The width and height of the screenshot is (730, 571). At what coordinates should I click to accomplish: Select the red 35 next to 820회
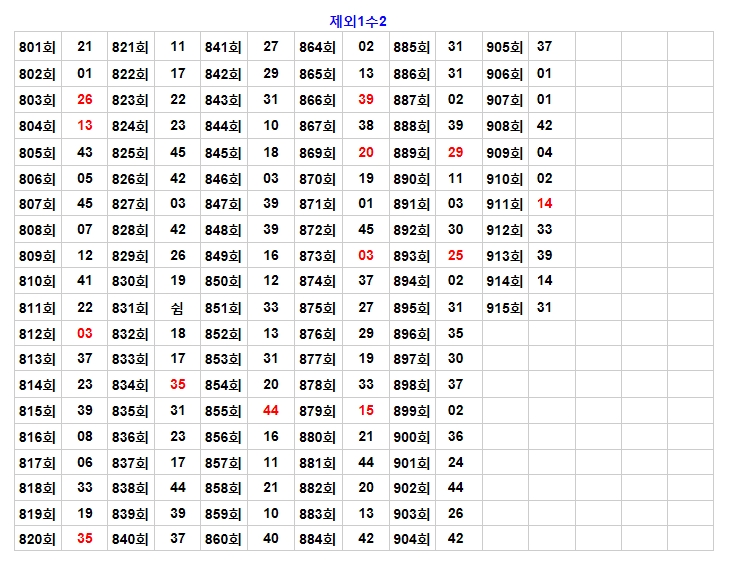84,538
